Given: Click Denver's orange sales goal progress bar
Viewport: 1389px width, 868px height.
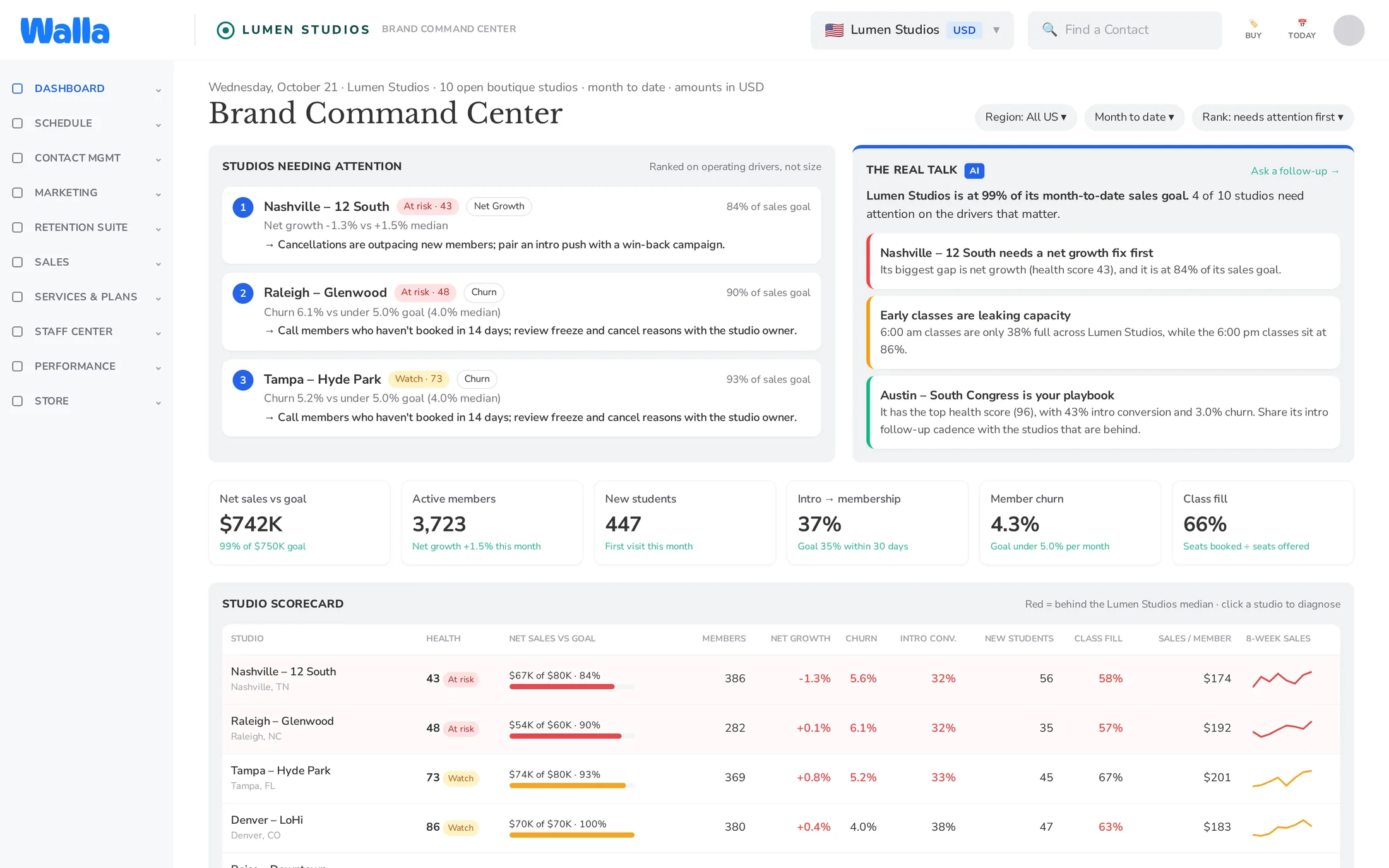Looking at the screenshot, I should click(571, 835).
